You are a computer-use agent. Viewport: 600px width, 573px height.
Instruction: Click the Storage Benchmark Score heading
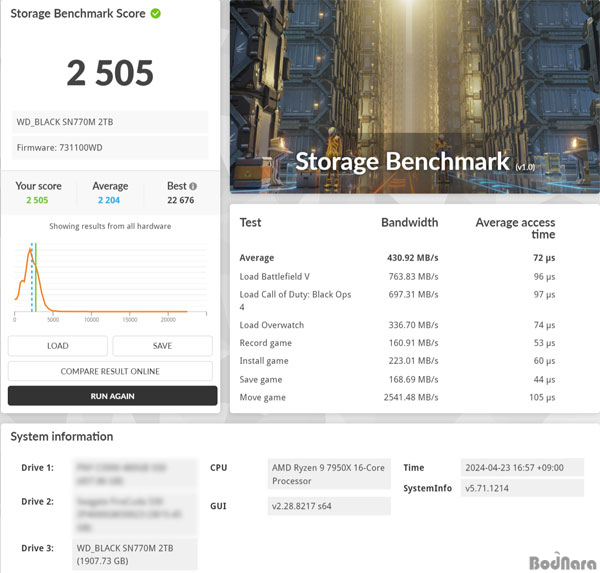click(78, 13)
